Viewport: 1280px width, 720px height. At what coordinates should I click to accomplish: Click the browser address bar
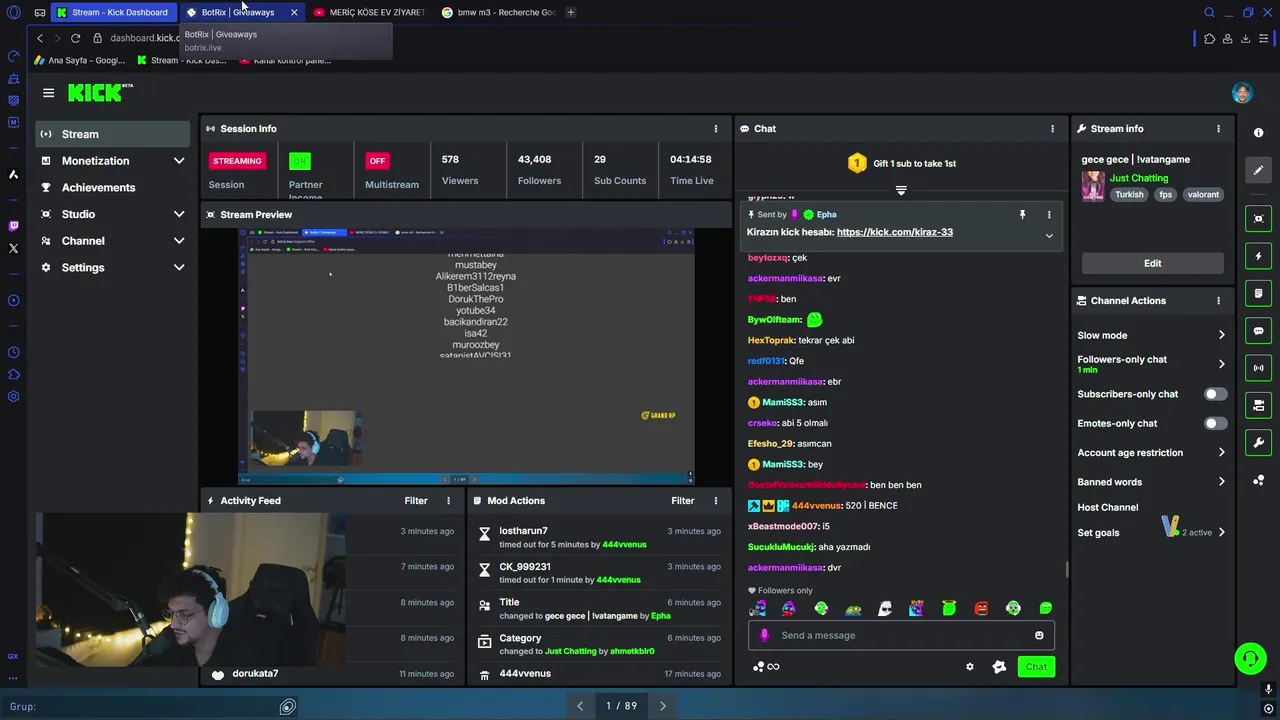[x=145, y=38]
